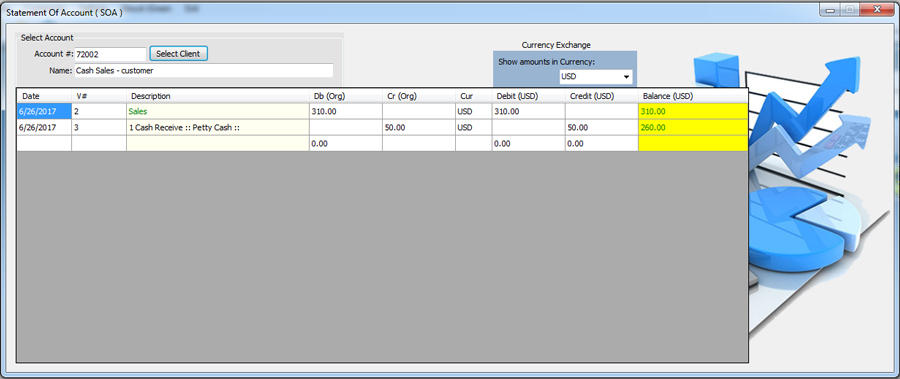
Task: Click the 310.00 Debit (USD) cell
Action: (528, 111)
